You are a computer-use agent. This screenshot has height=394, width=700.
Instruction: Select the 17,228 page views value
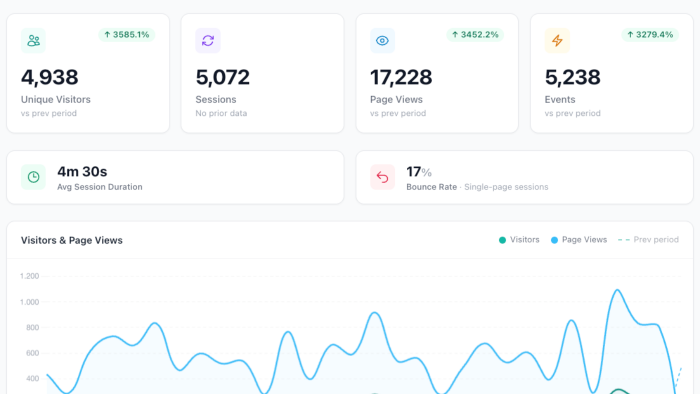click(401, 77)
